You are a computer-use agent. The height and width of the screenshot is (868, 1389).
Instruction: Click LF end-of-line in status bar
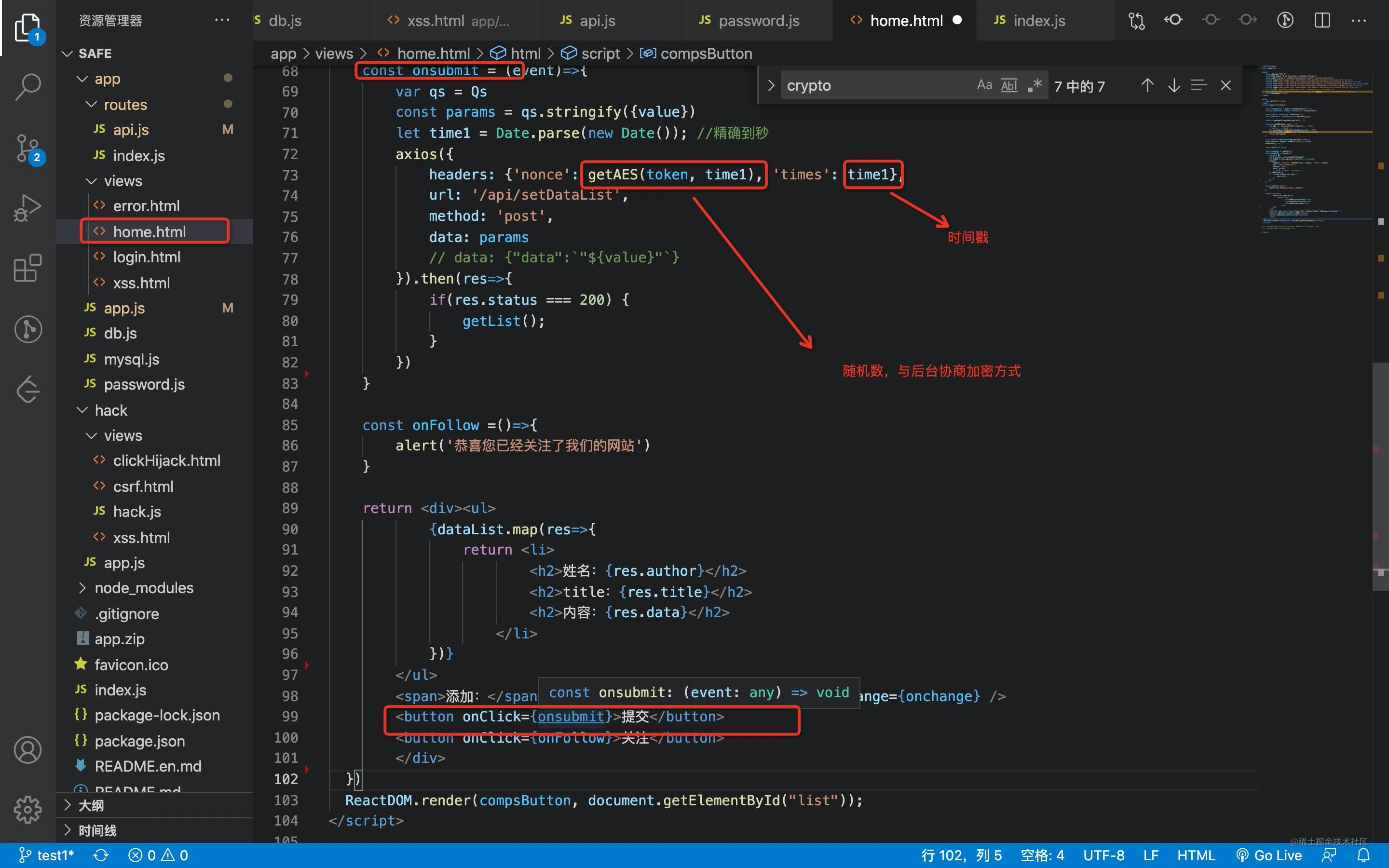click(x=1151, y=855)
